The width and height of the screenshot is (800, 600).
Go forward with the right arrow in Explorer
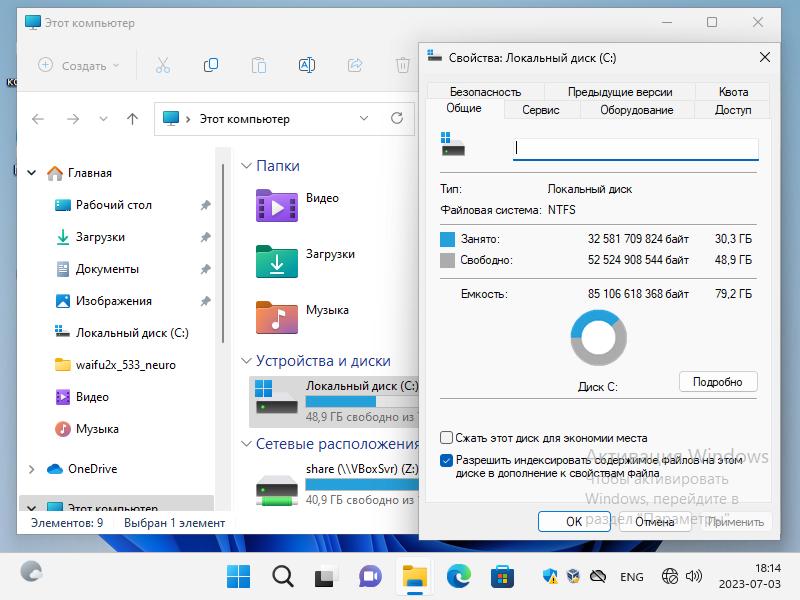(x=73, y=119)
